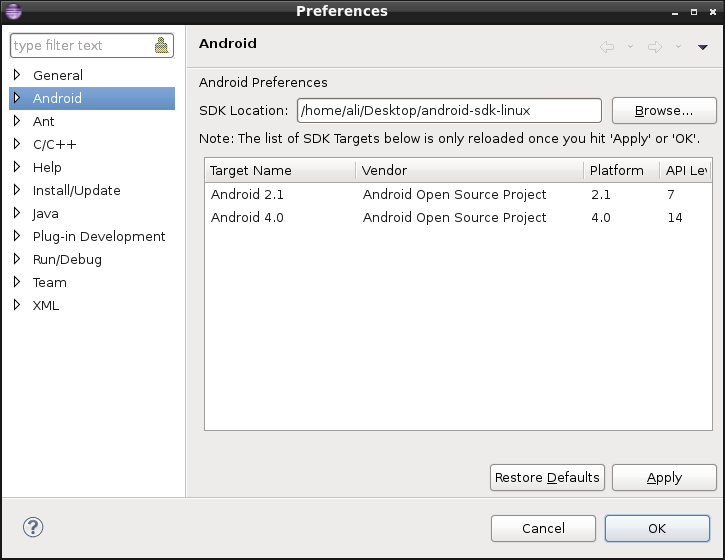This screenshot has width=725, height=560.
Task: Sort by the Vendor column header
Action: tap(470, 170)
